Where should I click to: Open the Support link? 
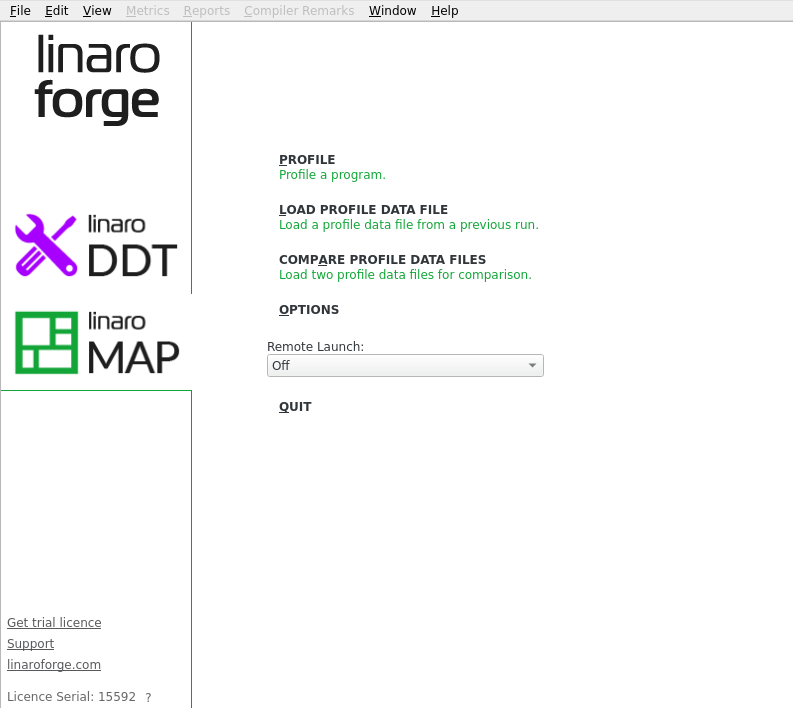tap(30, 644)
